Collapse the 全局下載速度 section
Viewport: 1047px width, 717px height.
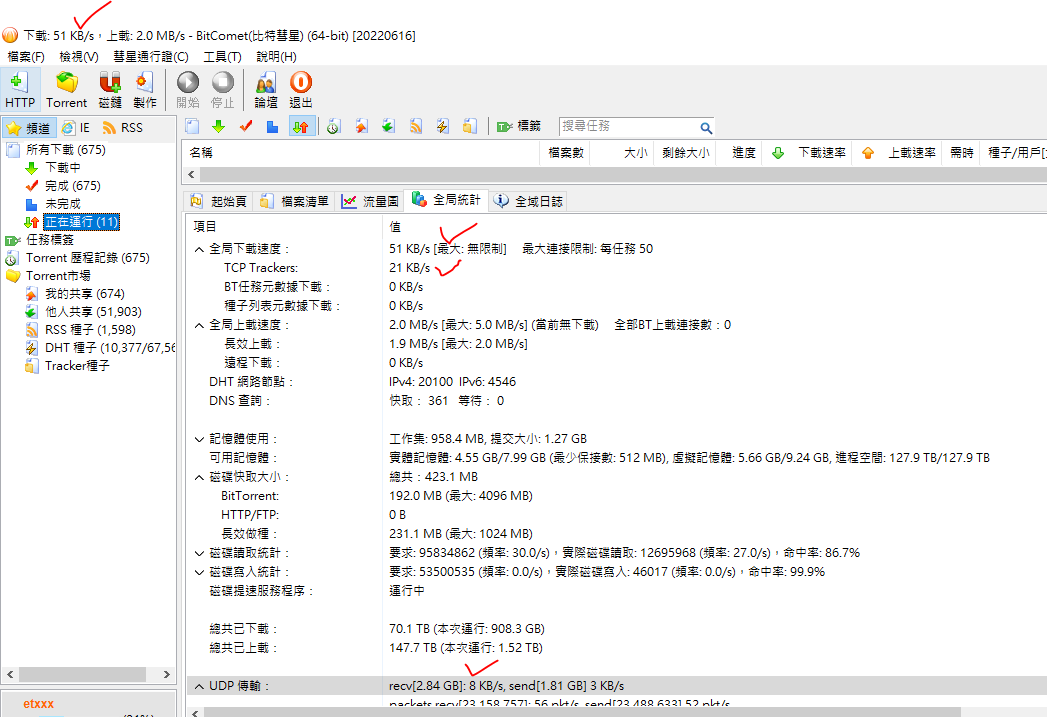pyautogui.click(x=199, y=249)
